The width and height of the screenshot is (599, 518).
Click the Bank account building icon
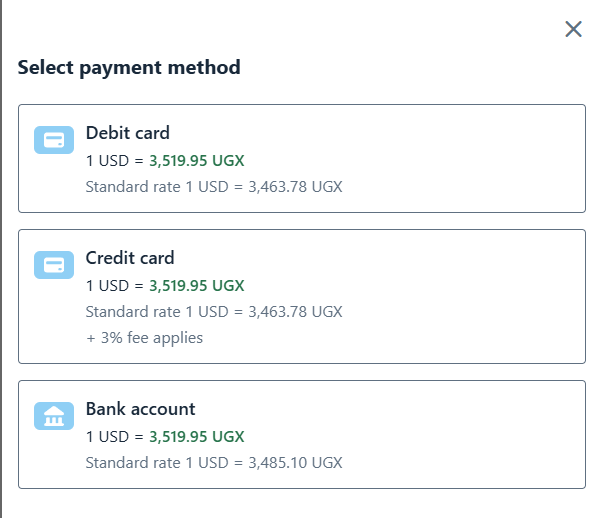click(x=54, y=416)
